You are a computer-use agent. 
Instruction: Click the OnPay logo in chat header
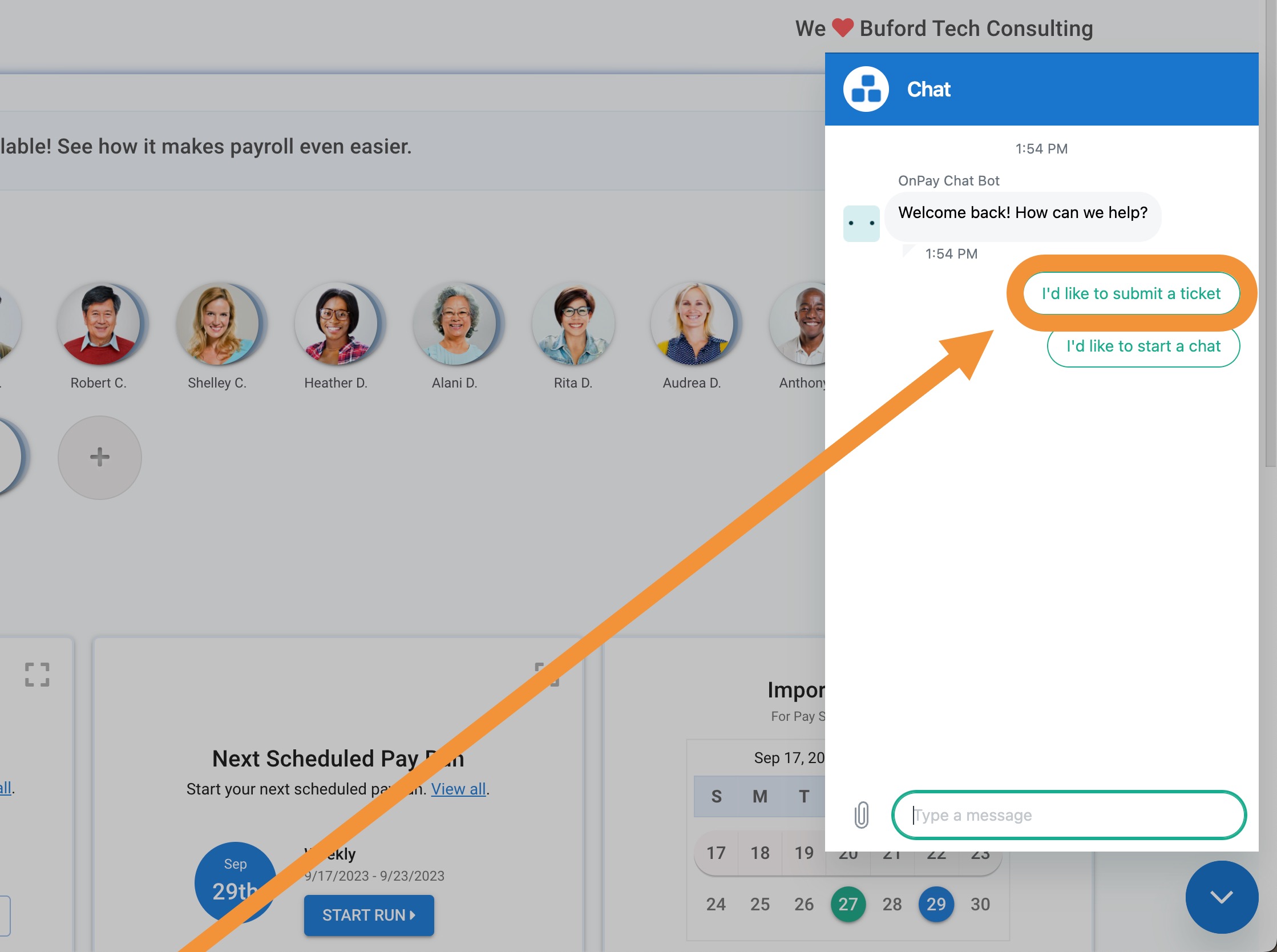coord(866,90)
